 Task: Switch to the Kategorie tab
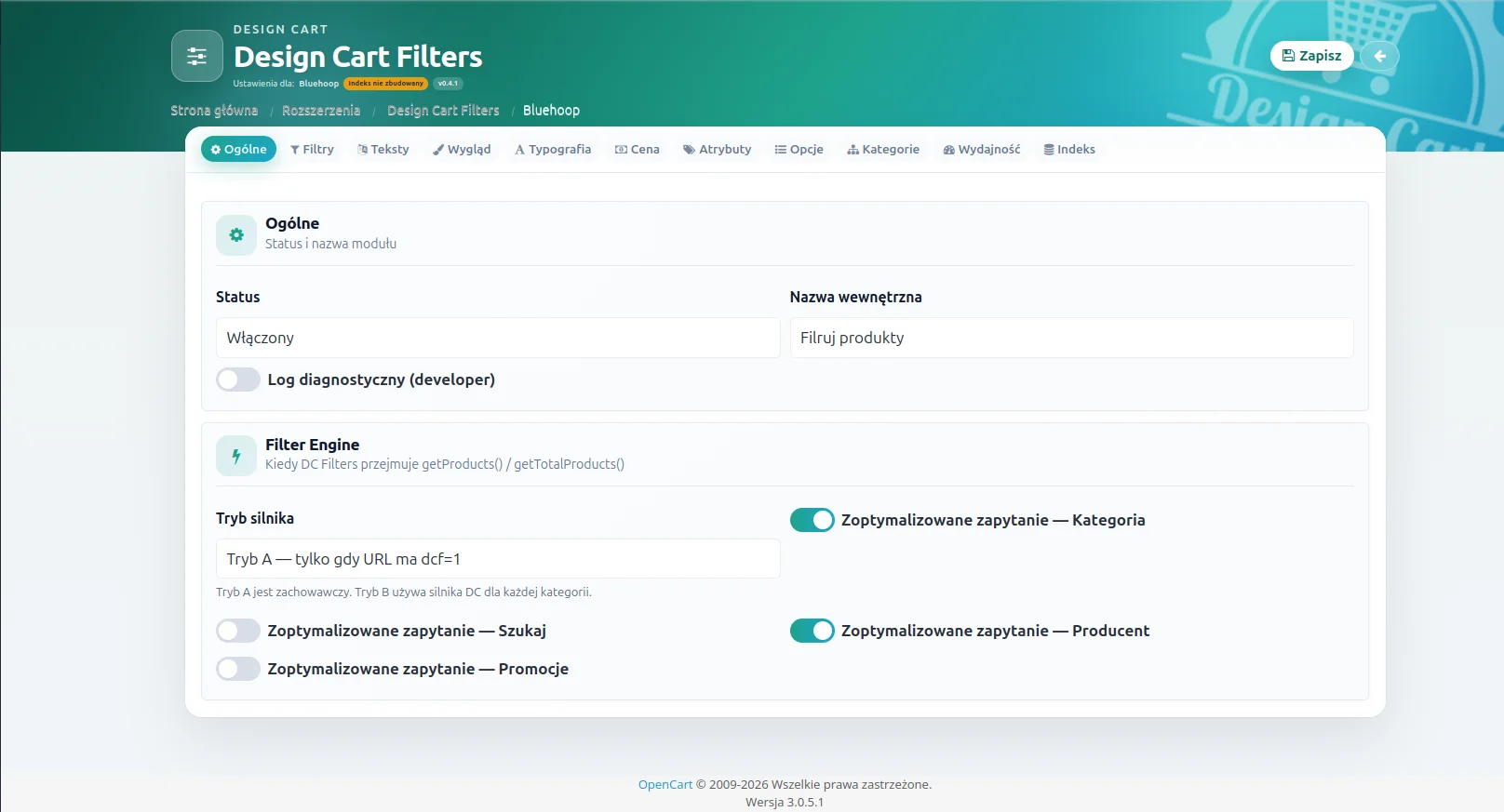(x=883, y=149)
